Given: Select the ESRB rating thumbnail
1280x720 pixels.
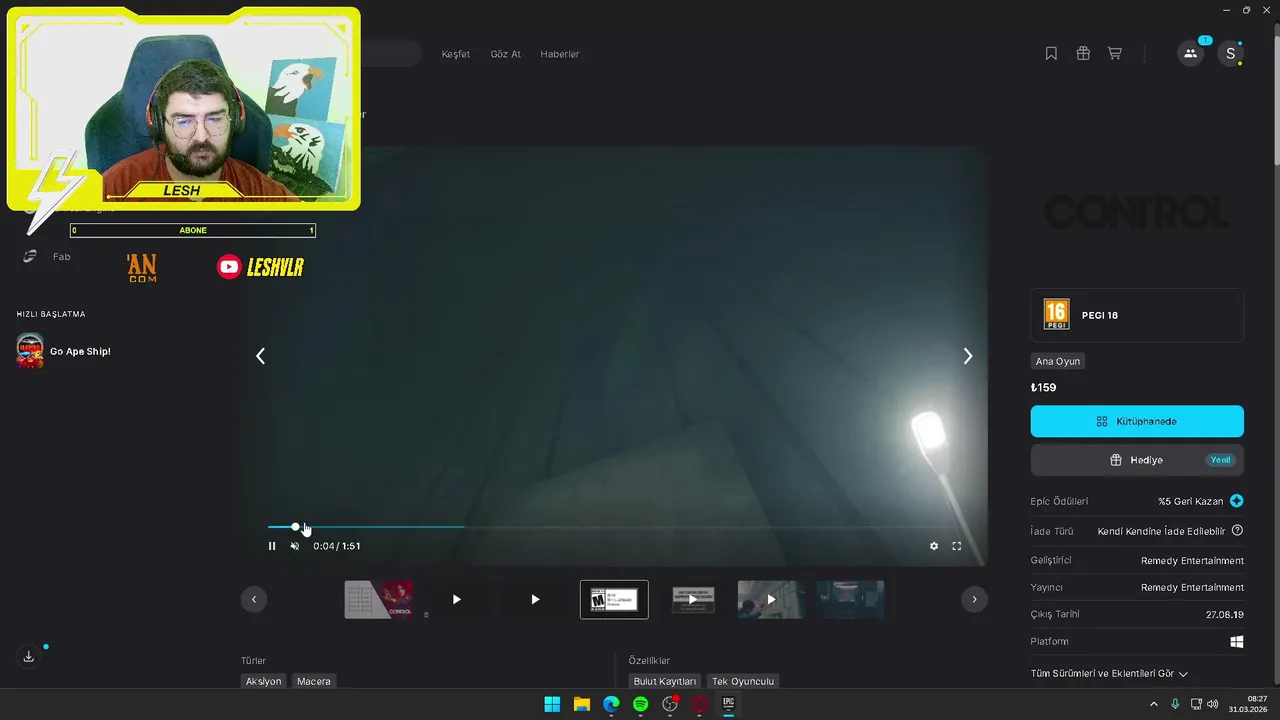Looking at the screenshot, I should [614, 599].
